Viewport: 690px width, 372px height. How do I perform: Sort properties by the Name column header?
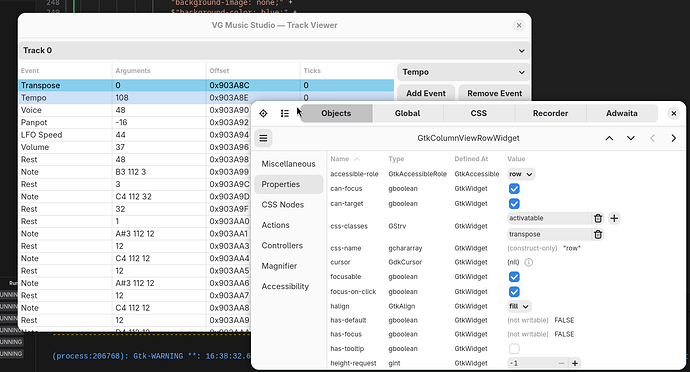[345, 159]
